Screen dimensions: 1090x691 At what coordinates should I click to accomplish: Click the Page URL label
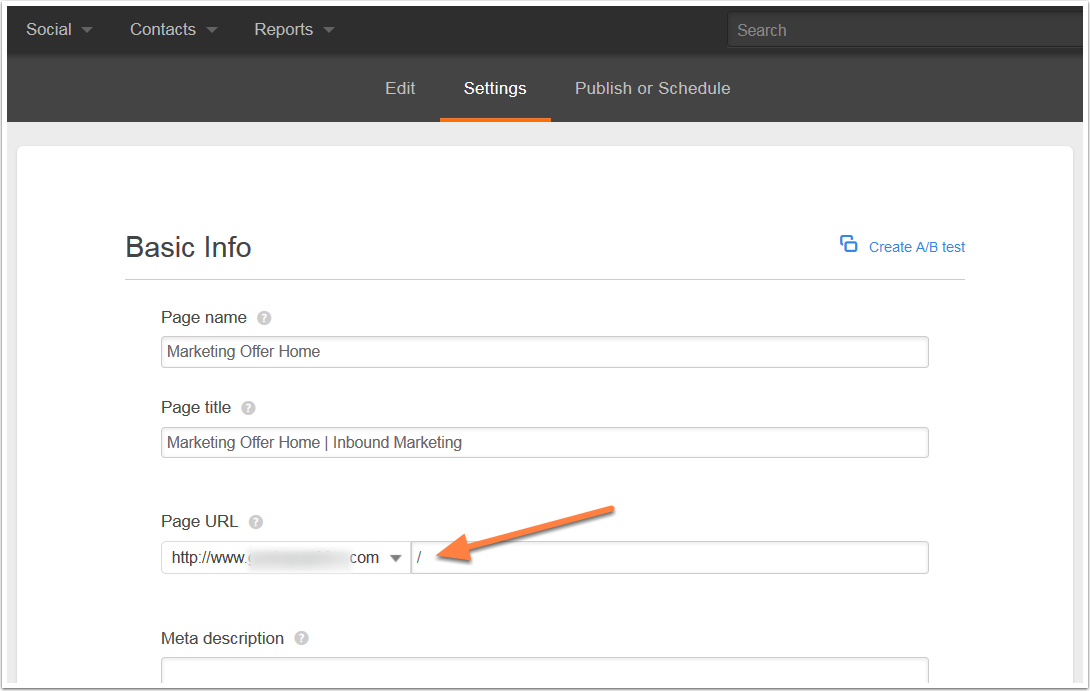pos(200,521)
